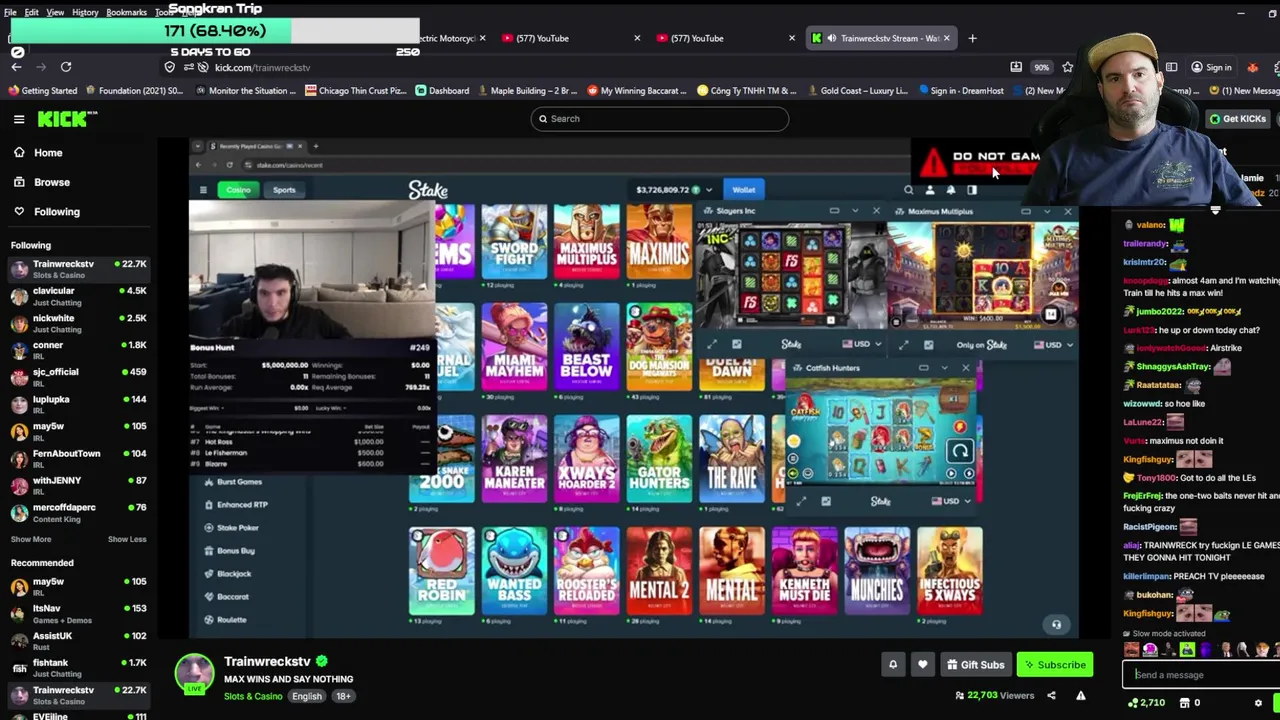This screenshot has height=720, width=1280.
Task: Click the Slots & Casino category link
Action: [252, 696]
